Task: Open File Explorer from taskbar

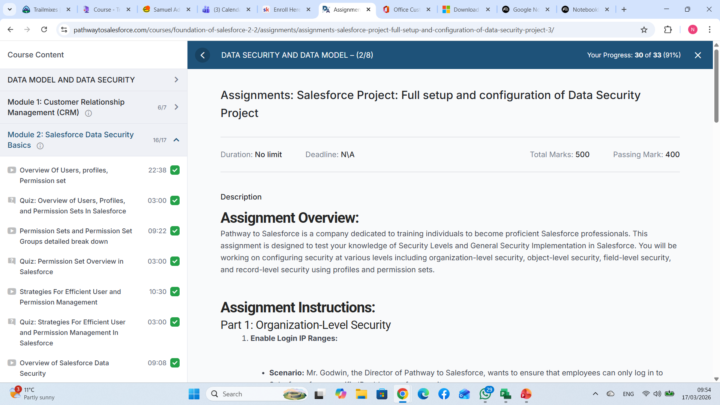Action: click(361, 394)
